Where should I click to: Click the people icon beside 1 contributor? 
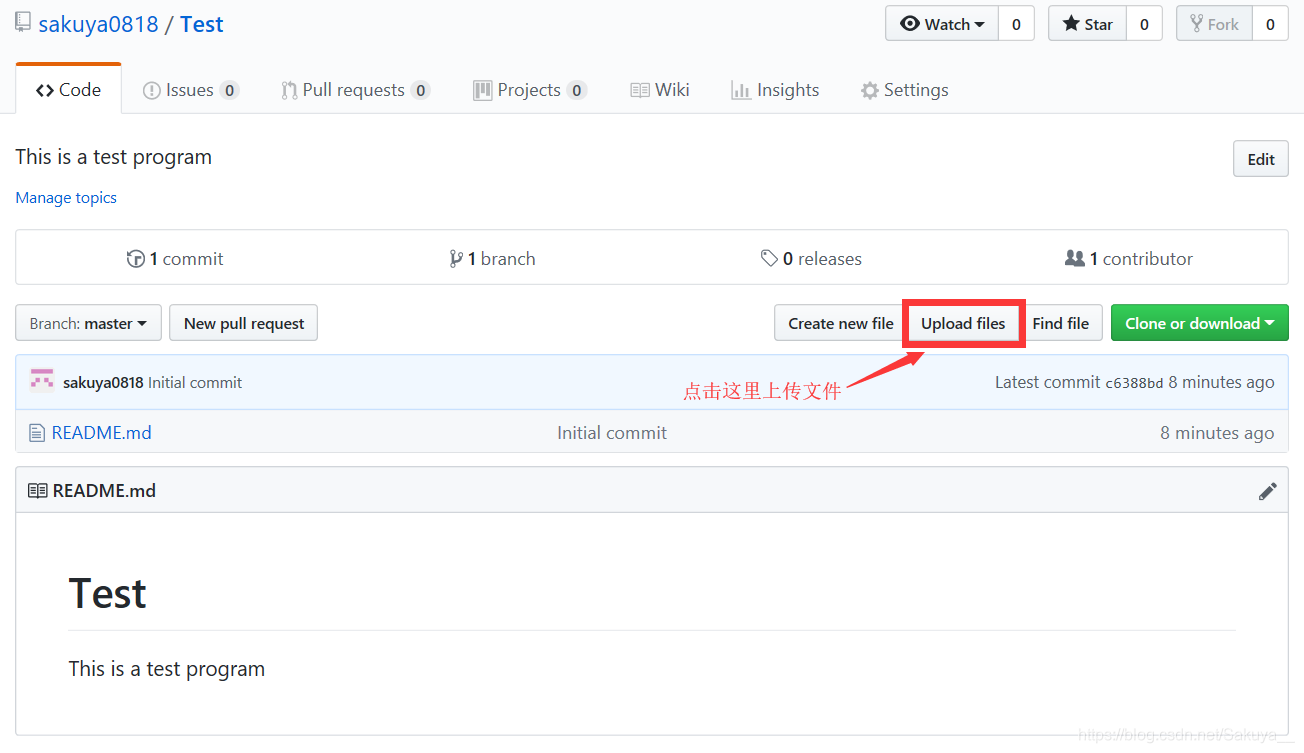click(x=1075, y=259)
